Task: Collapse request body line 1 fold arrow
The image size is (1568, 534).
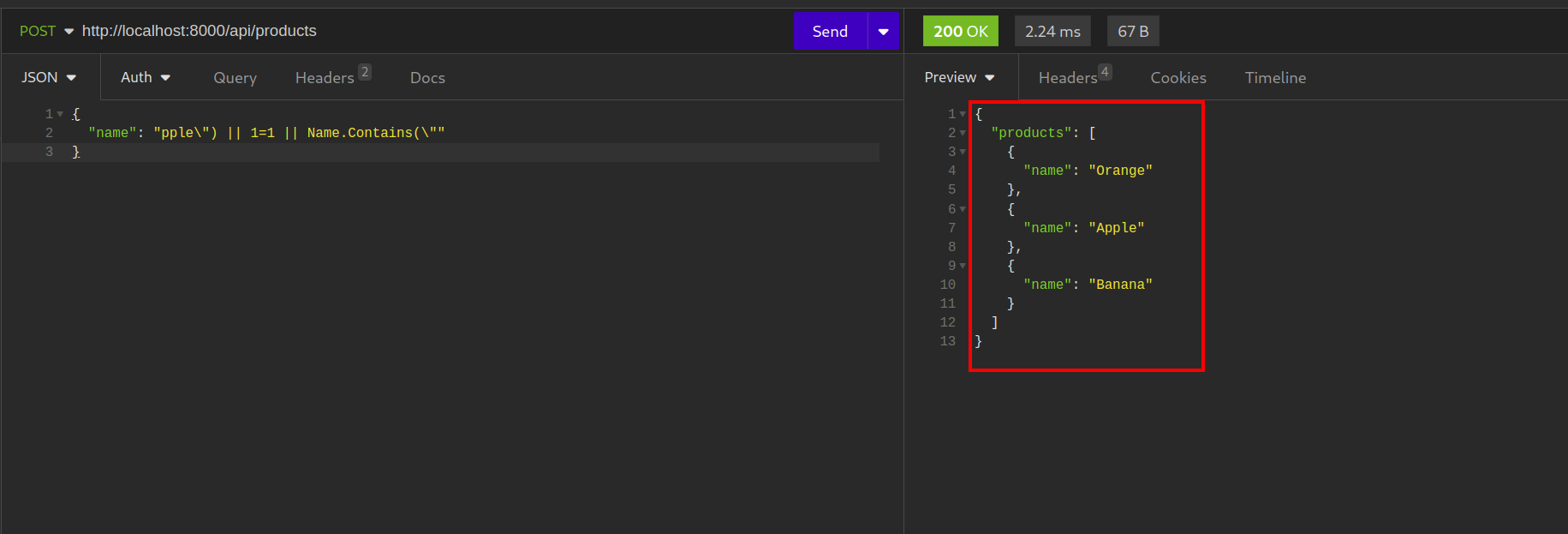Action: tap(60, 114)
